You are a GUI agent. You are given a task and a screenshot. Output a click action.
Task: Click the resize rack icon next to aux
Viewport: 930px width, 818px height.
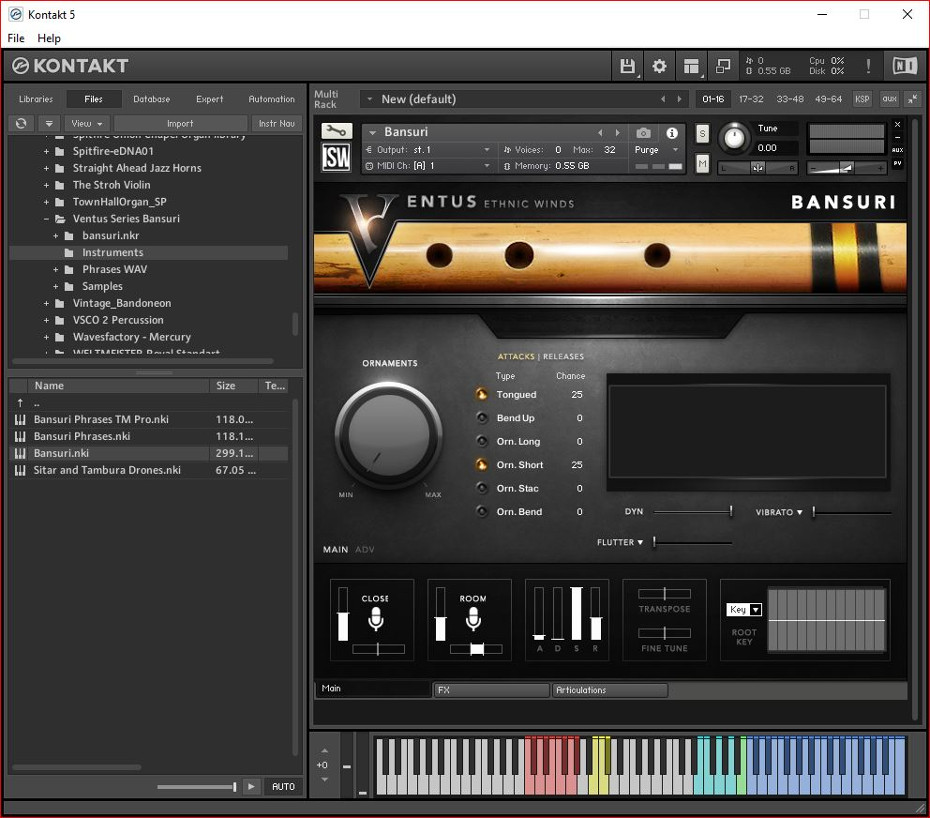tap(912, 99)
